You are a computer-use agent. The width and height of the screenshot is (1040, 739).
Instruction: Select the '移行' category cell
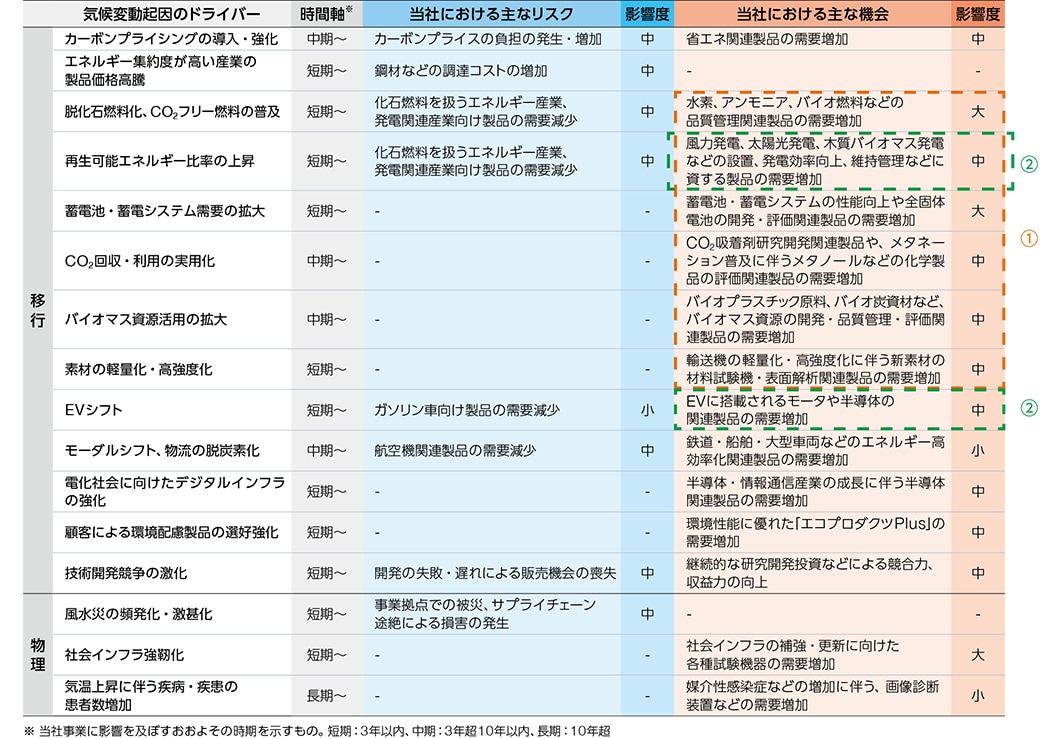pos(38,310)
